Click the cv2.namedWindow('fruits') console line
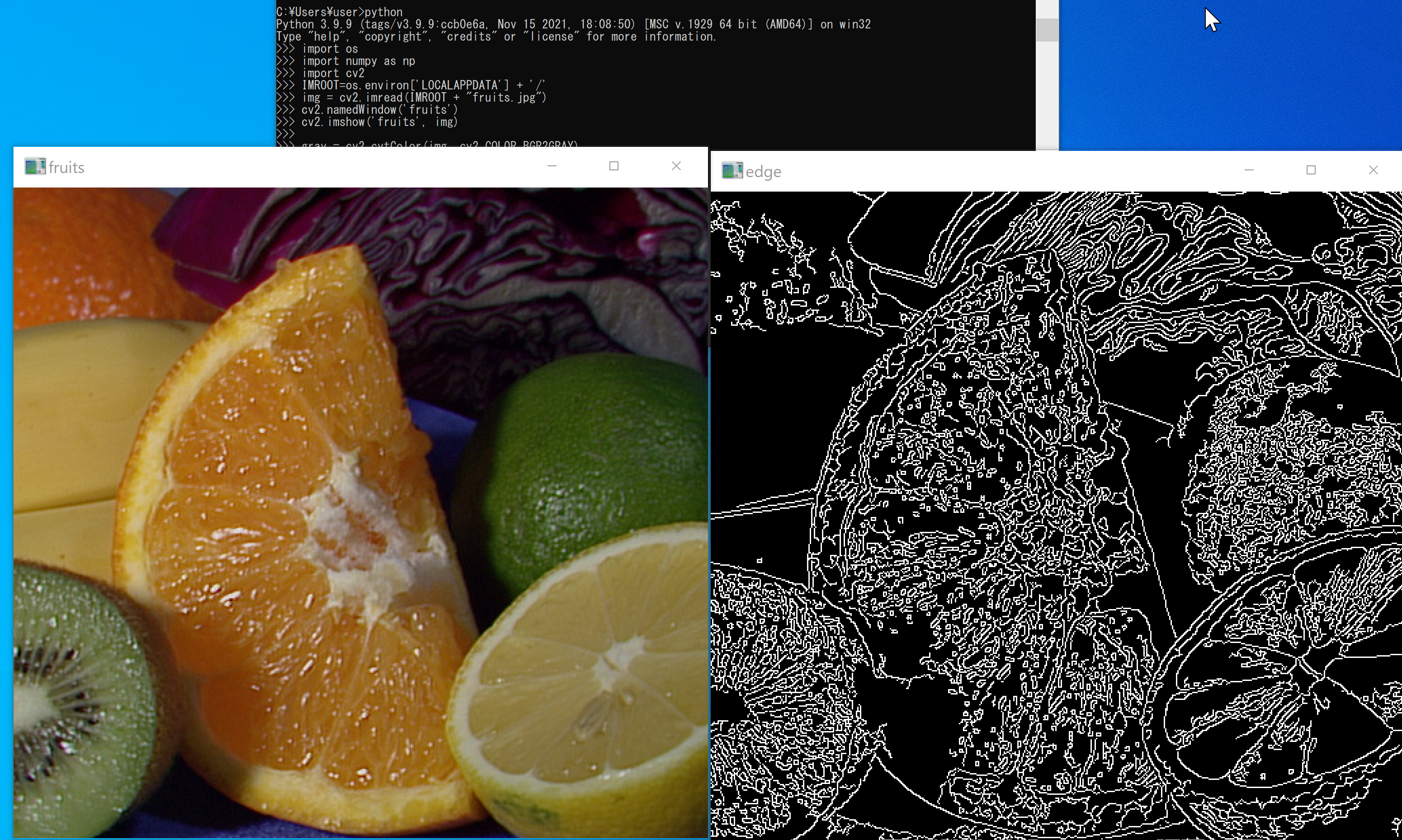1402x840 pixels. click(367, 110)
